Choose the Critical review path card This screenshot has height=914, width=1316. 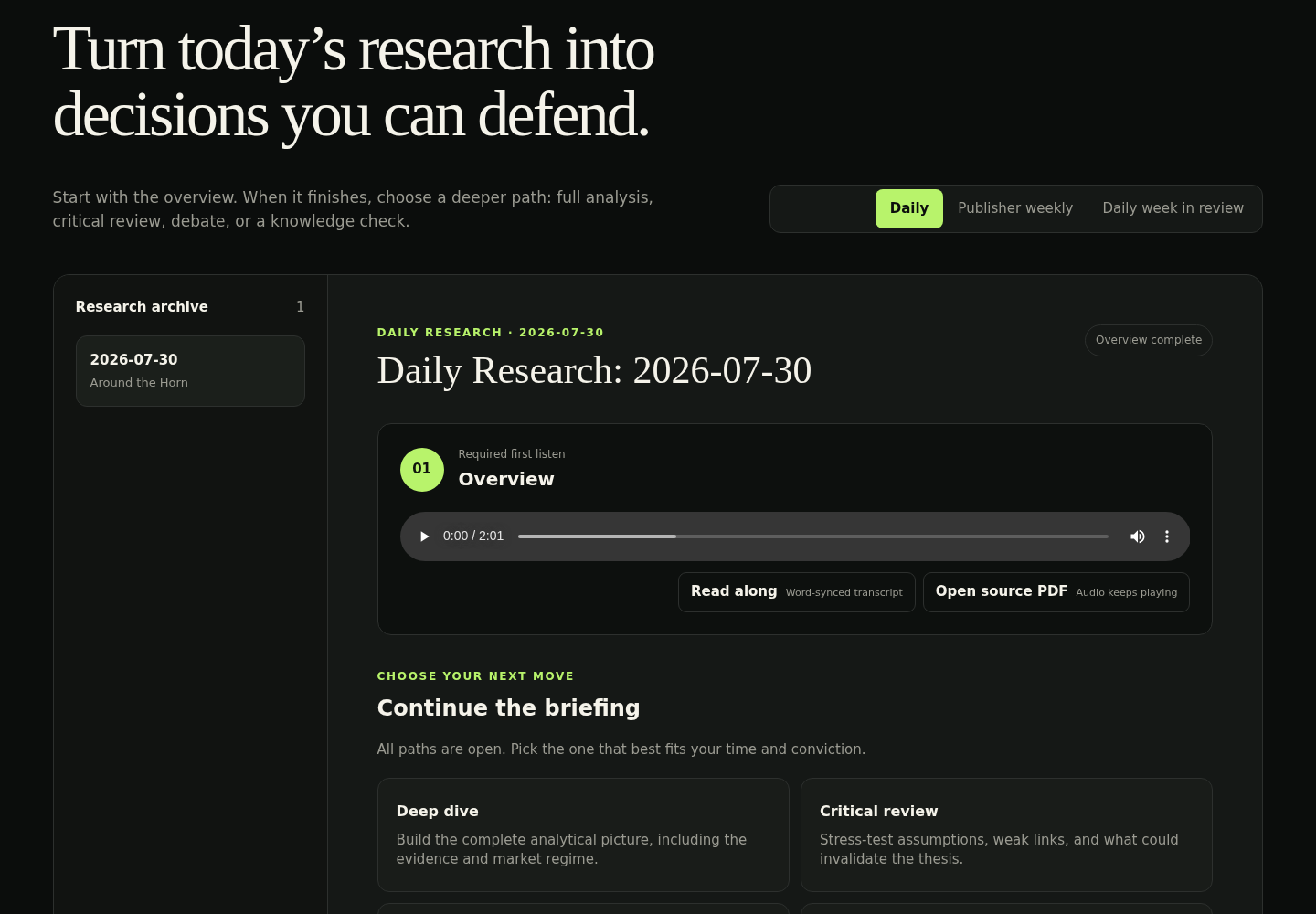click(1006, 834)
